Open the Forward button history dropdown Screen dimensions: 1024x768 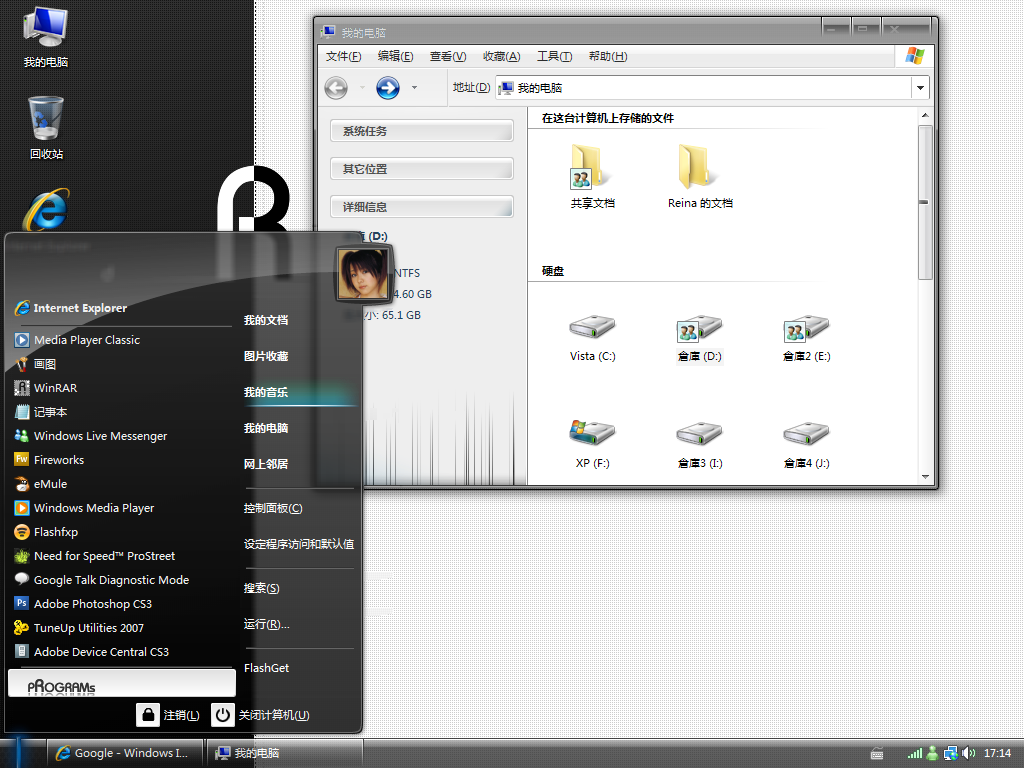(x=414, y=88)
